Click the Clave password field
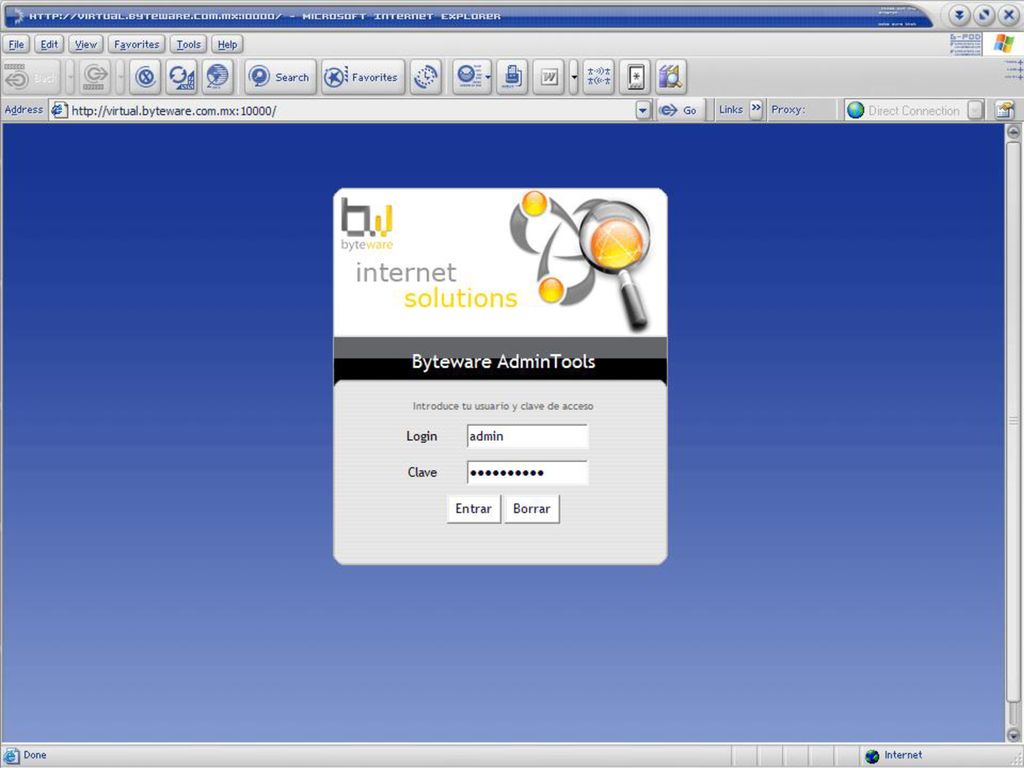 click(527, 472)
